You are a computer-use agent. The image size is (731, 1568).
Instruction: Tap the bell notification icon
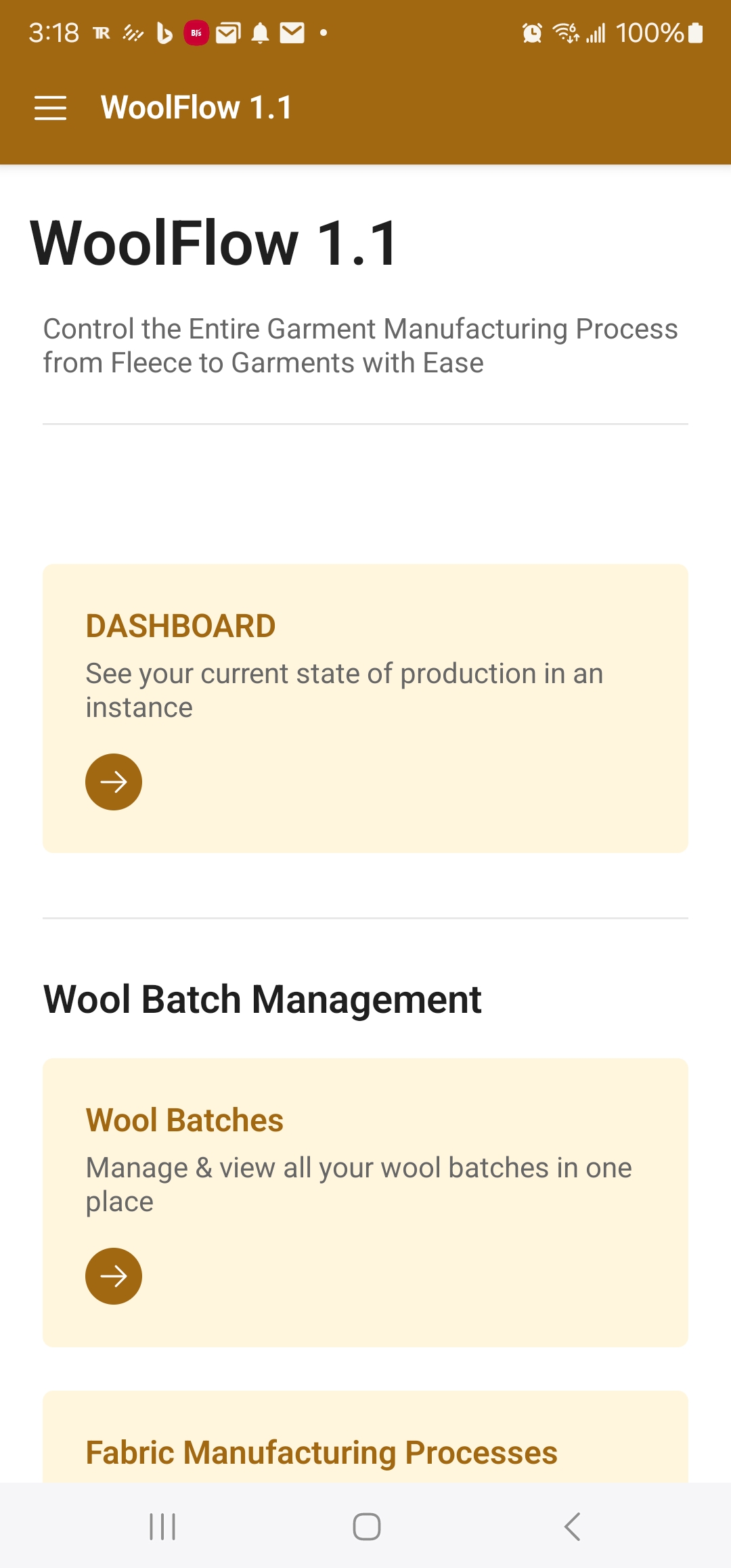point(260,32)
